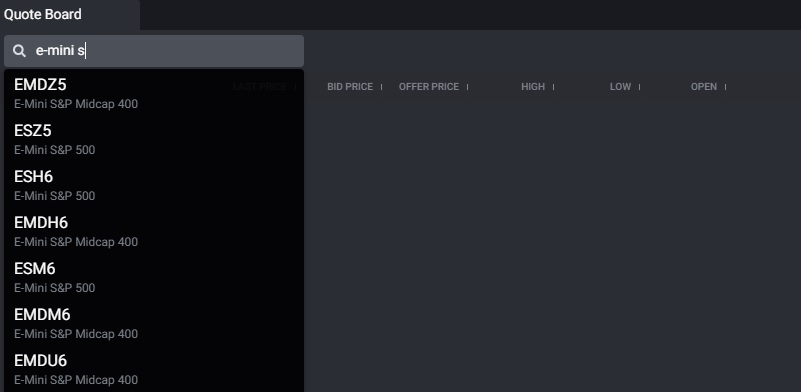Choose the EMDM6 contract entry

pos(154,323)
